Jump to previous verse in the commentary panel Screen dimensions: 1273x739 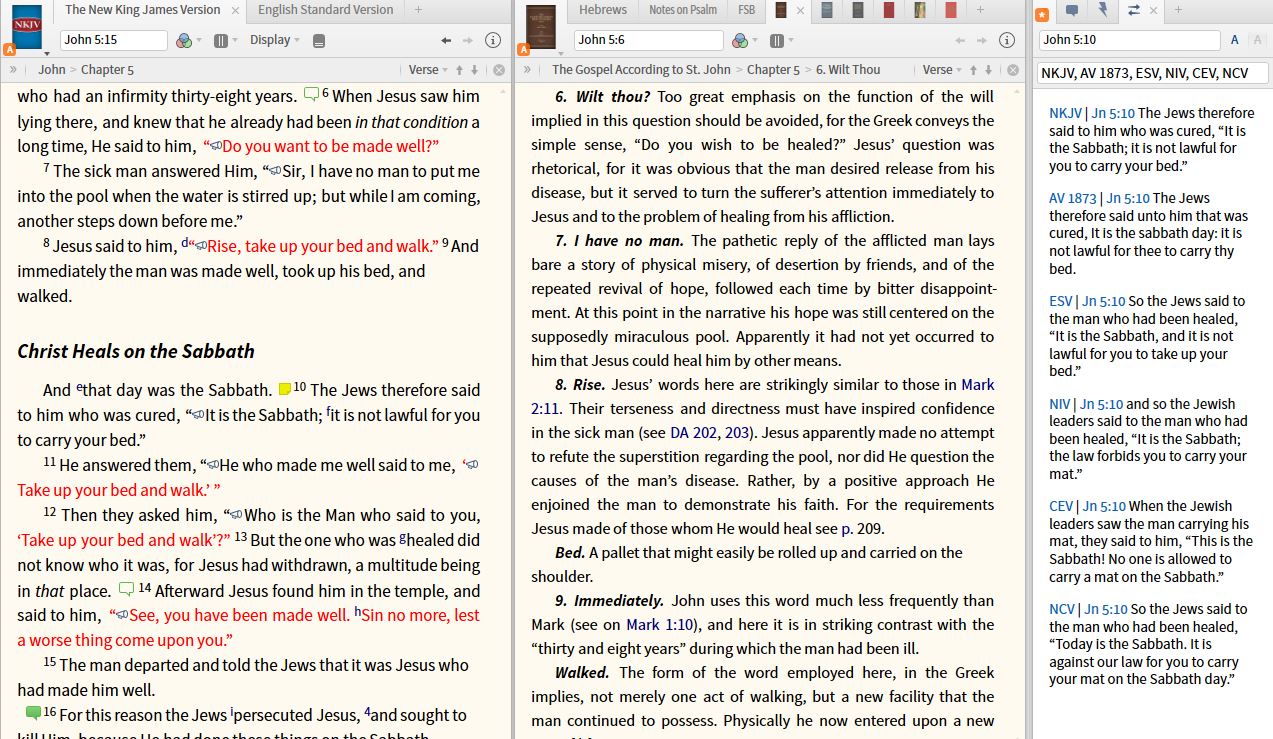pos(974,69)
